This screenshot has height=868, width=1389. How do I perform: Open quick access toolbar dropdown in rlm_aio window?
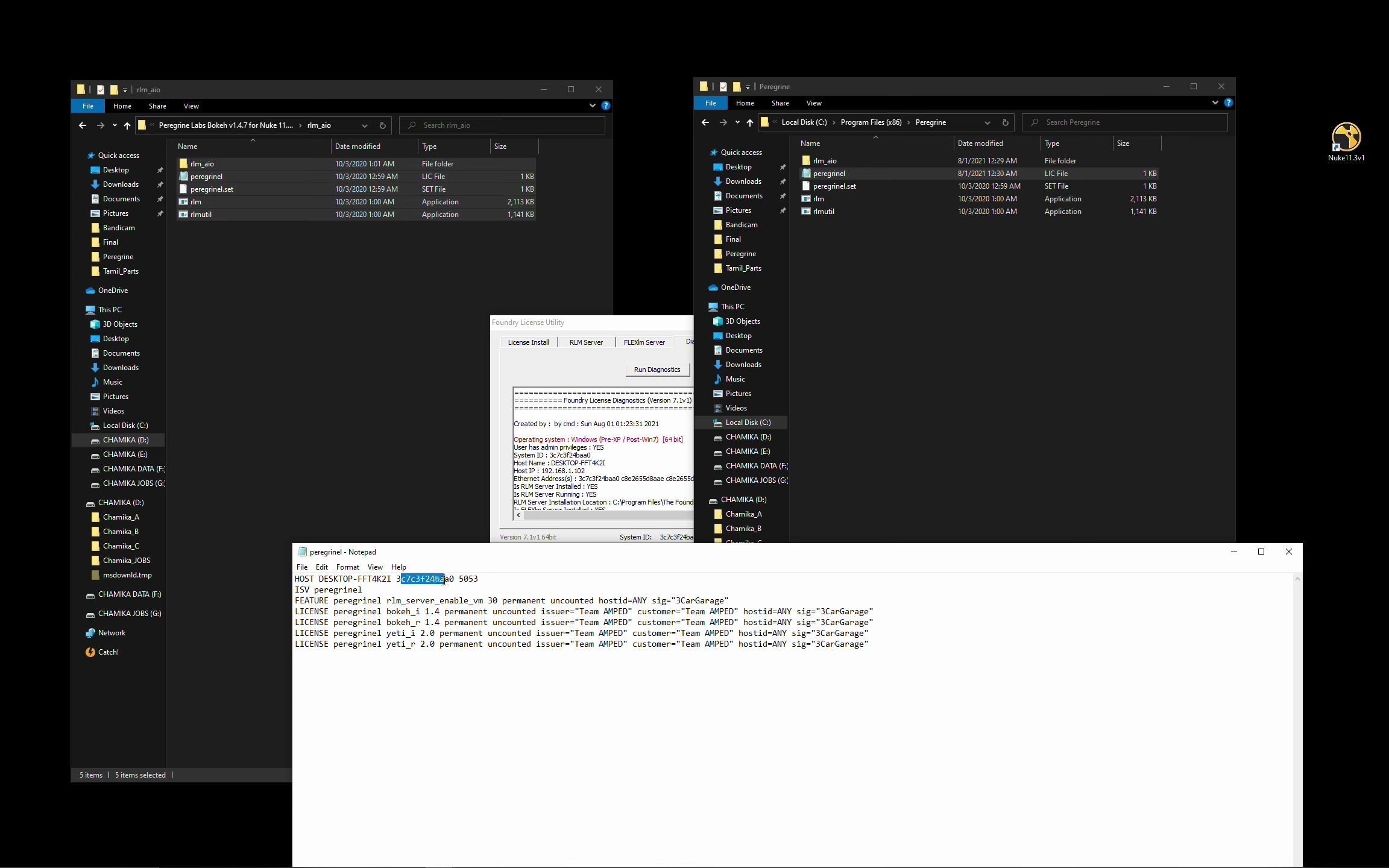pos(125,90)
